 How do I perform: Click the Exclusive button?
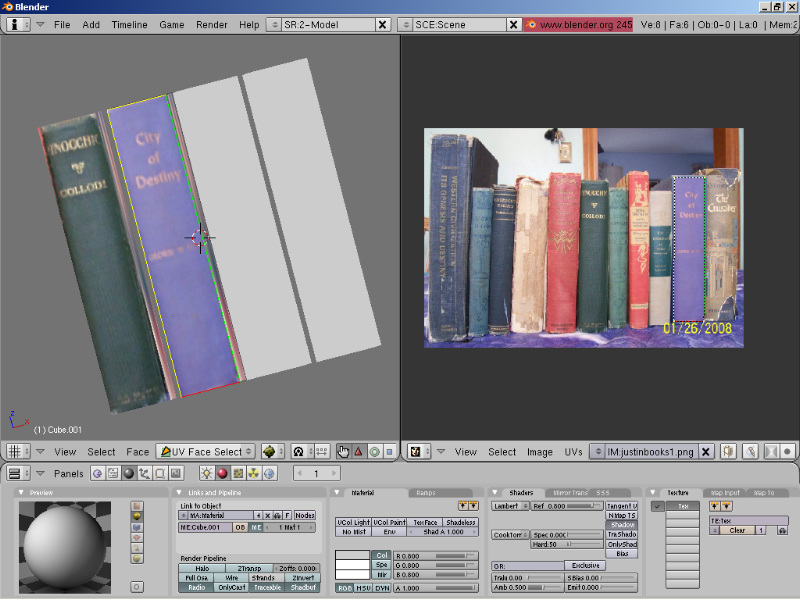coord(585,565)
